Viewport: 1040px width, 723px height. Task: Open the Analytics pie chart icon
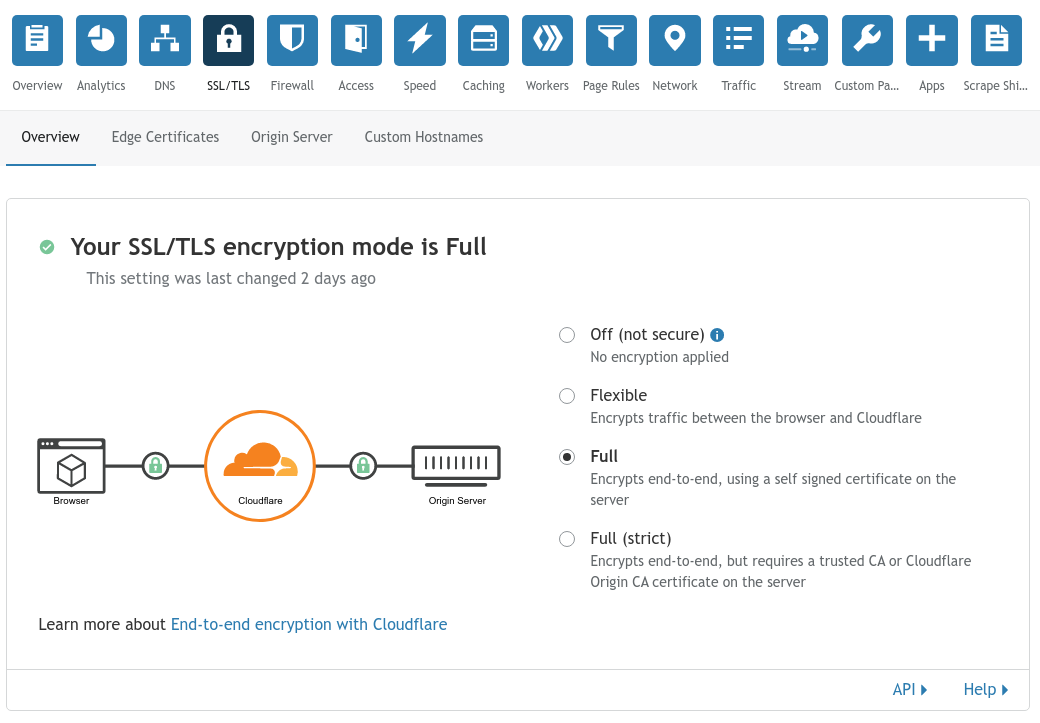(x=101, y=40)
